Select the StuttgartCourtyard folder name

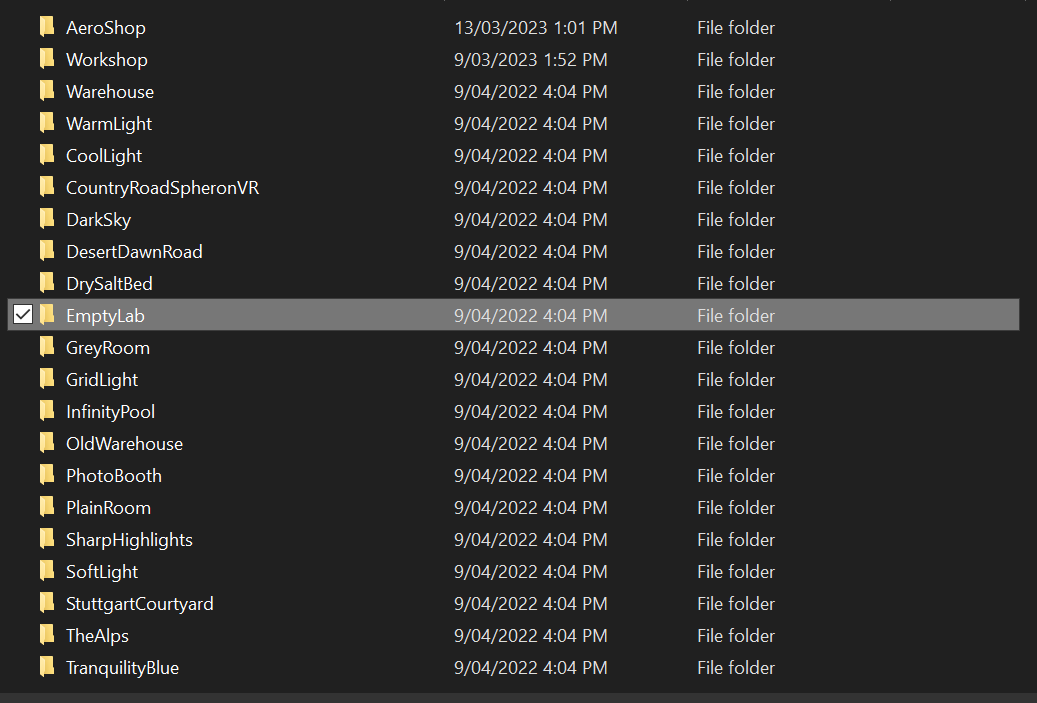click(x=139, y=603)
